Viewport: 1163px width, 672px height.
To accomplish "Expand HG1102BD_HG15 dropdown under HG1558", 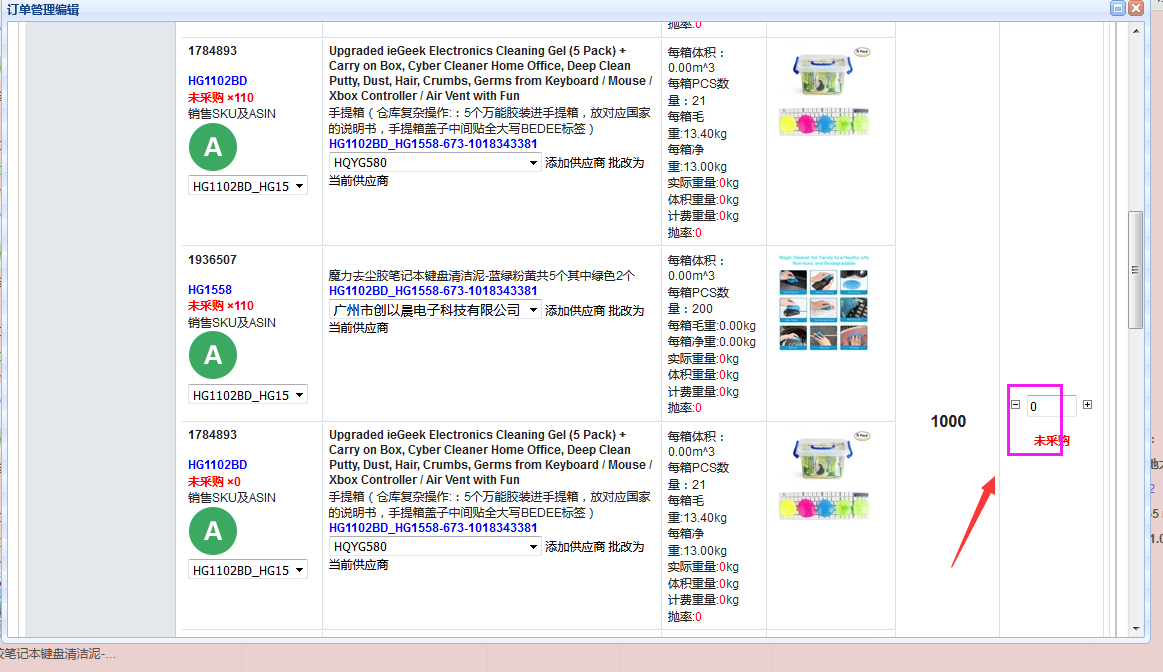I will point(248,395).
